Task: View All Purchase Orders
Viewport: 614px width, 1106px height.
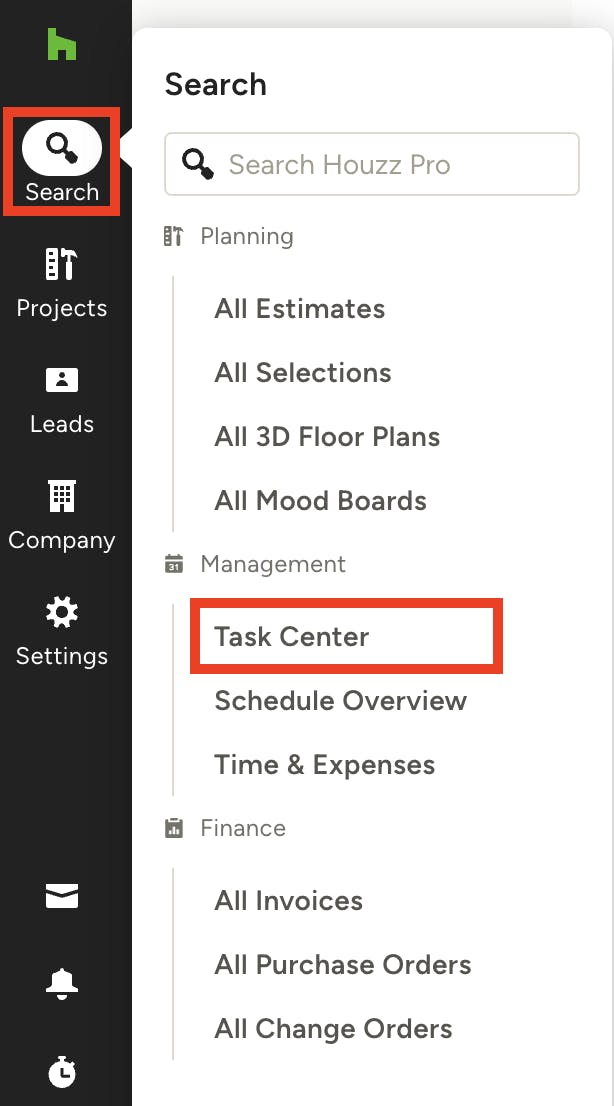Action: pyautogui.click(x=343, y=964)
